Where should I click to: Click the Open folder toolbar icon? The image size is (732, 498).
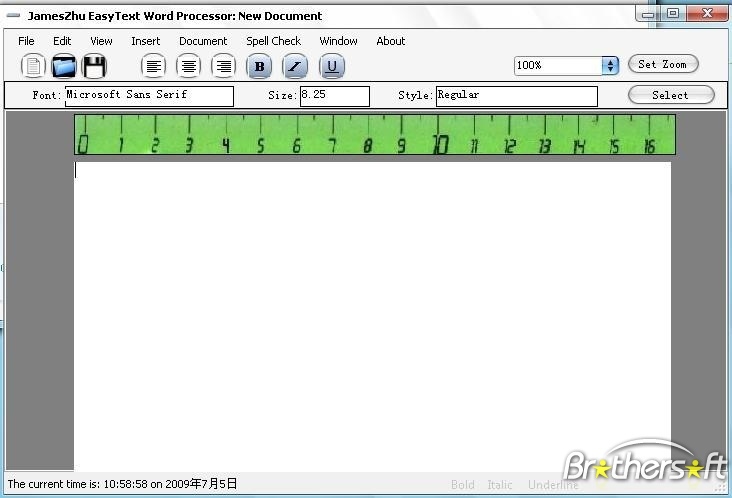pos(63,66)
